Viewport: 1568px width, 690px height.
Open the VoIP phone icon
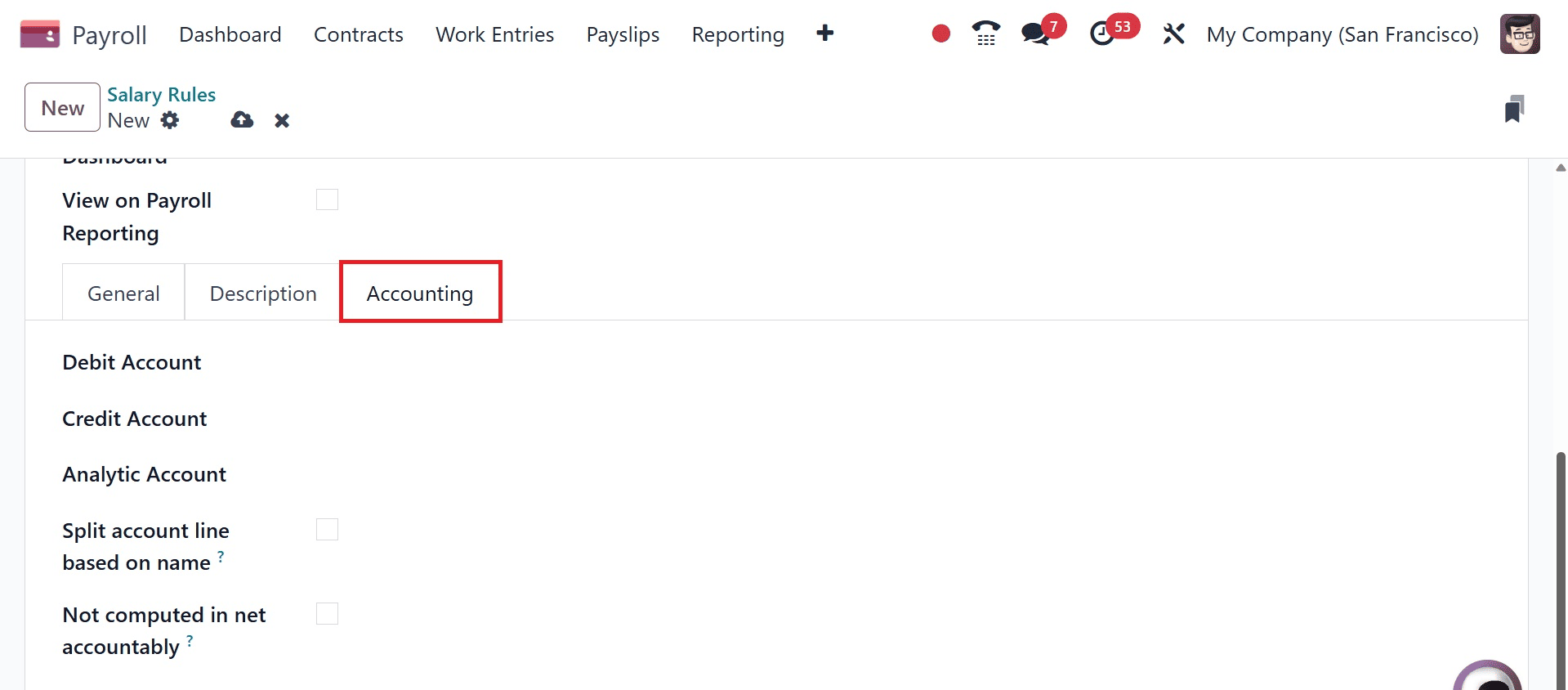coord(986,34)
